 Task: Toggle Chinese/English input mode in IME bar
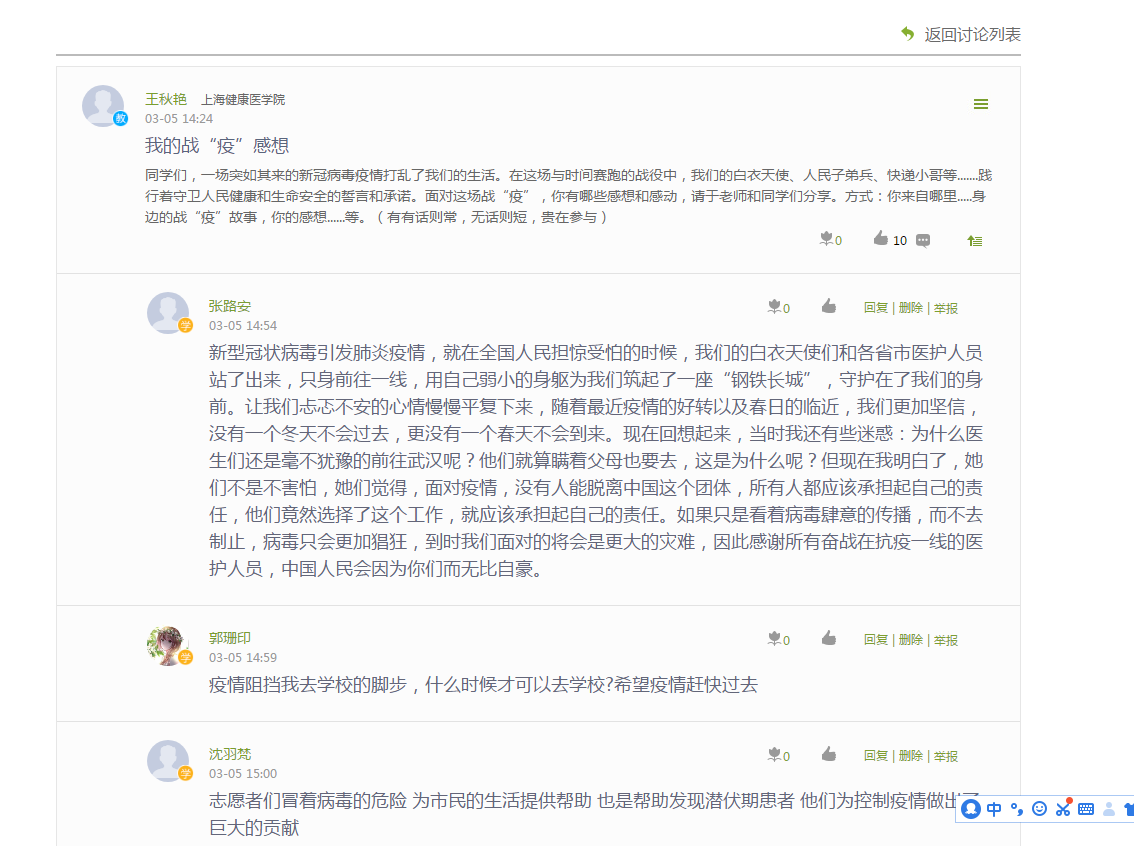click(x=994, y=809)
